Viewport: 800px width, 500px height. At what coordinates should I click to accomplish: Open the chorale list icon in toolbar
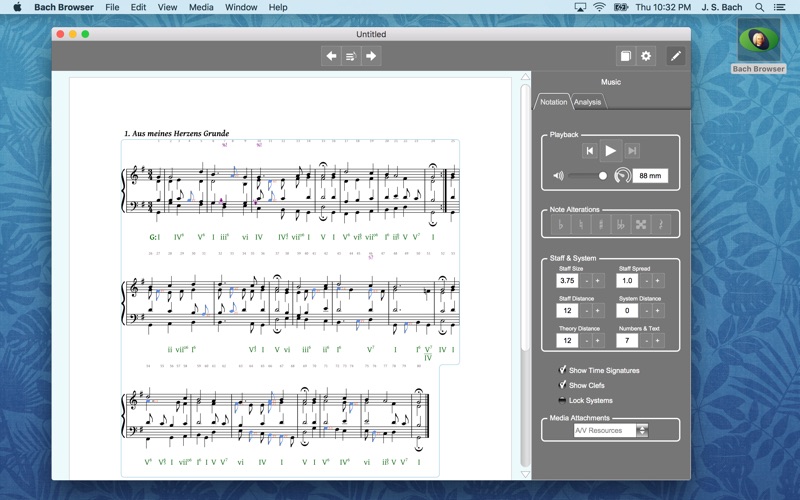click(x=351, y=56)
